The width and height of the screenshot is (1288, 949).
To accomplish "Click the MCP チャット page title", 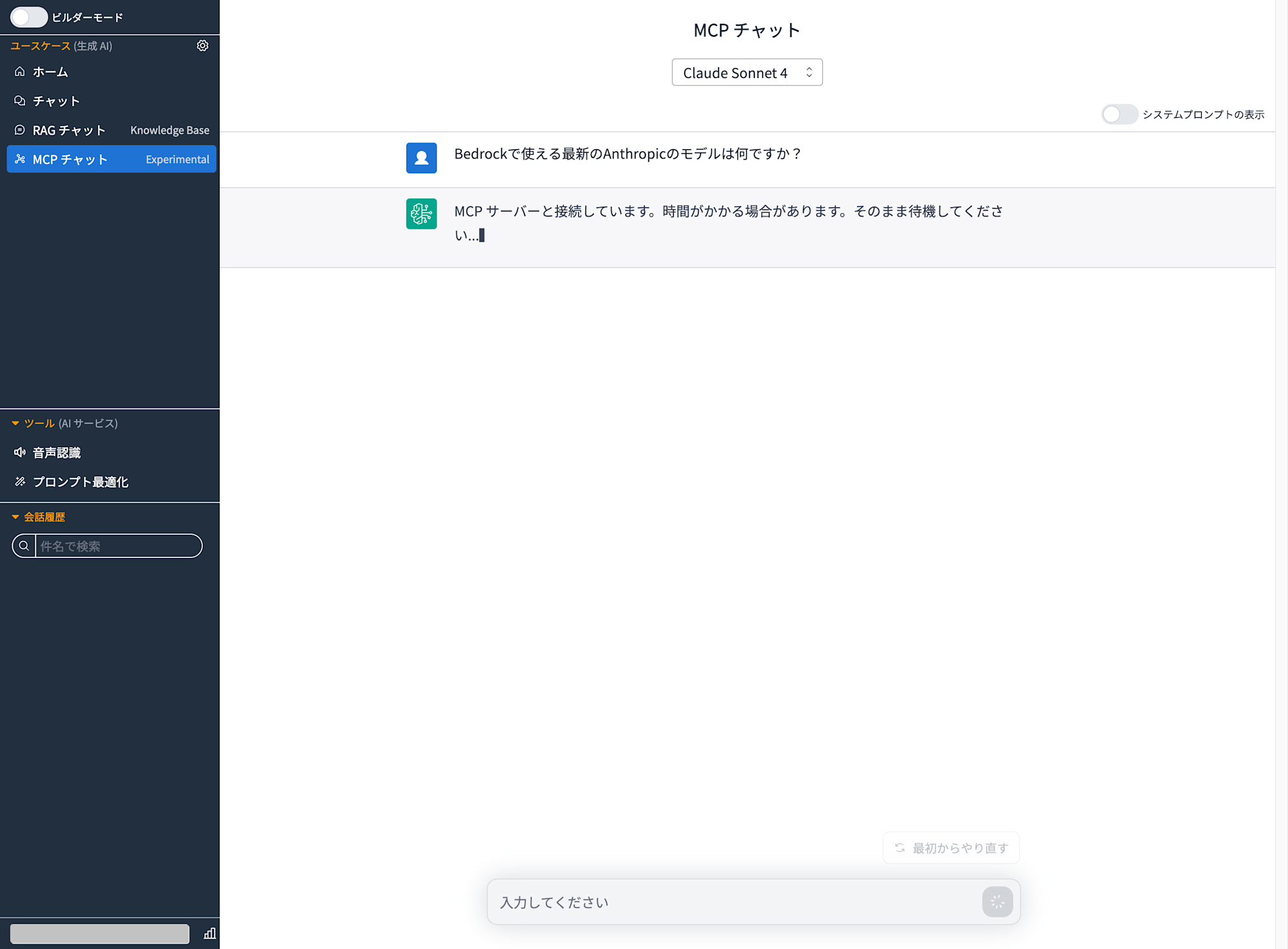I will pyautogui.click(x=747, y=30).
